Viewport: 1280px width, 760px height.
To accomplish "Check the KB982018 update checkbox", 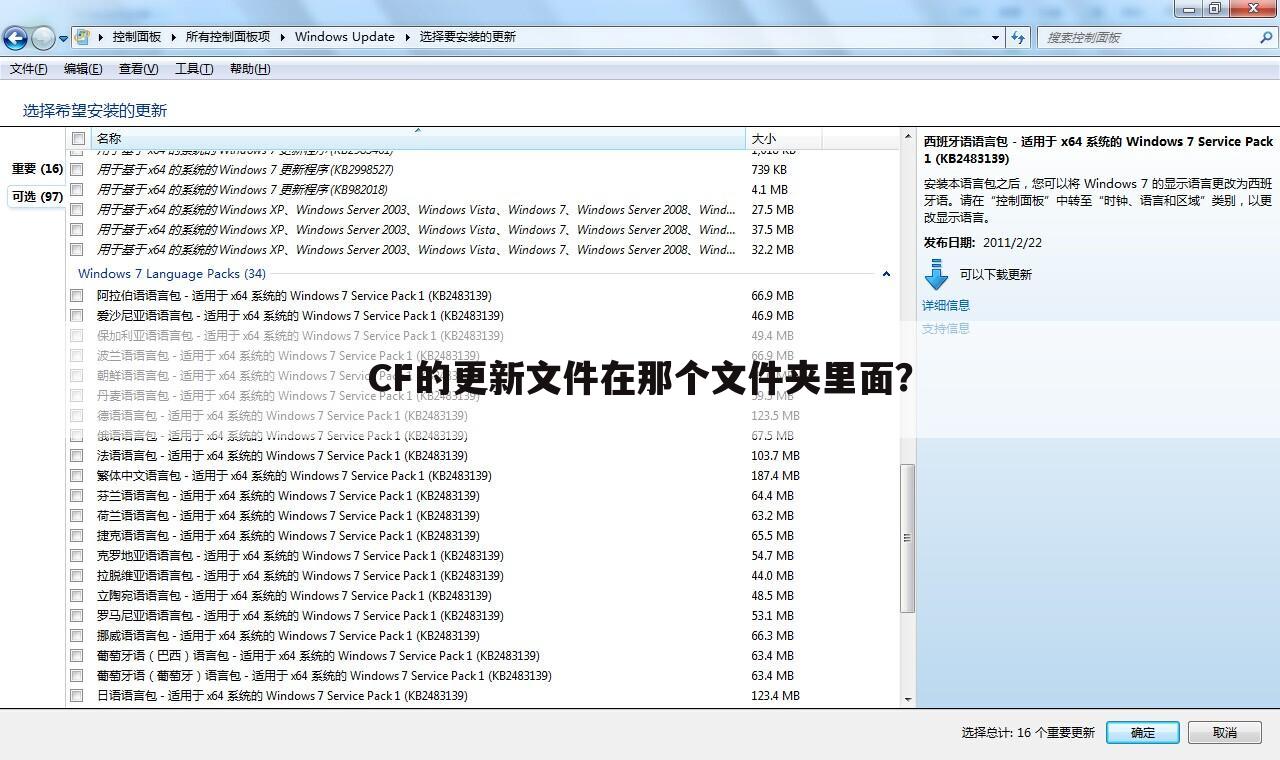I will pyautogui.click(x=77, y=190).
